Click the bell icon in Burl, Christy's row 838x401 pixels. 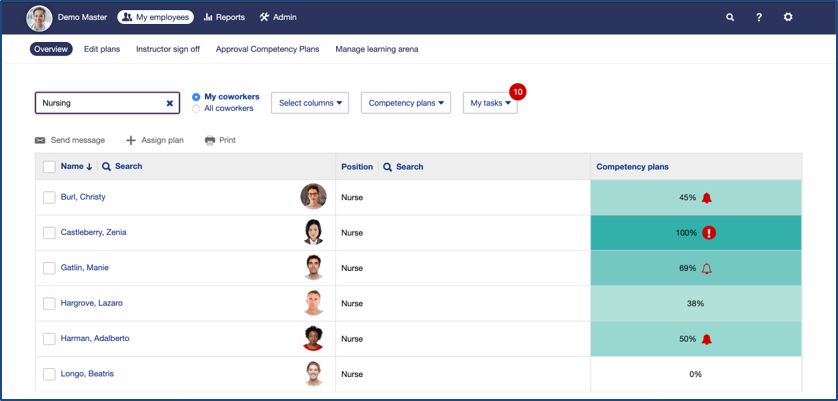tap(707, 198)
